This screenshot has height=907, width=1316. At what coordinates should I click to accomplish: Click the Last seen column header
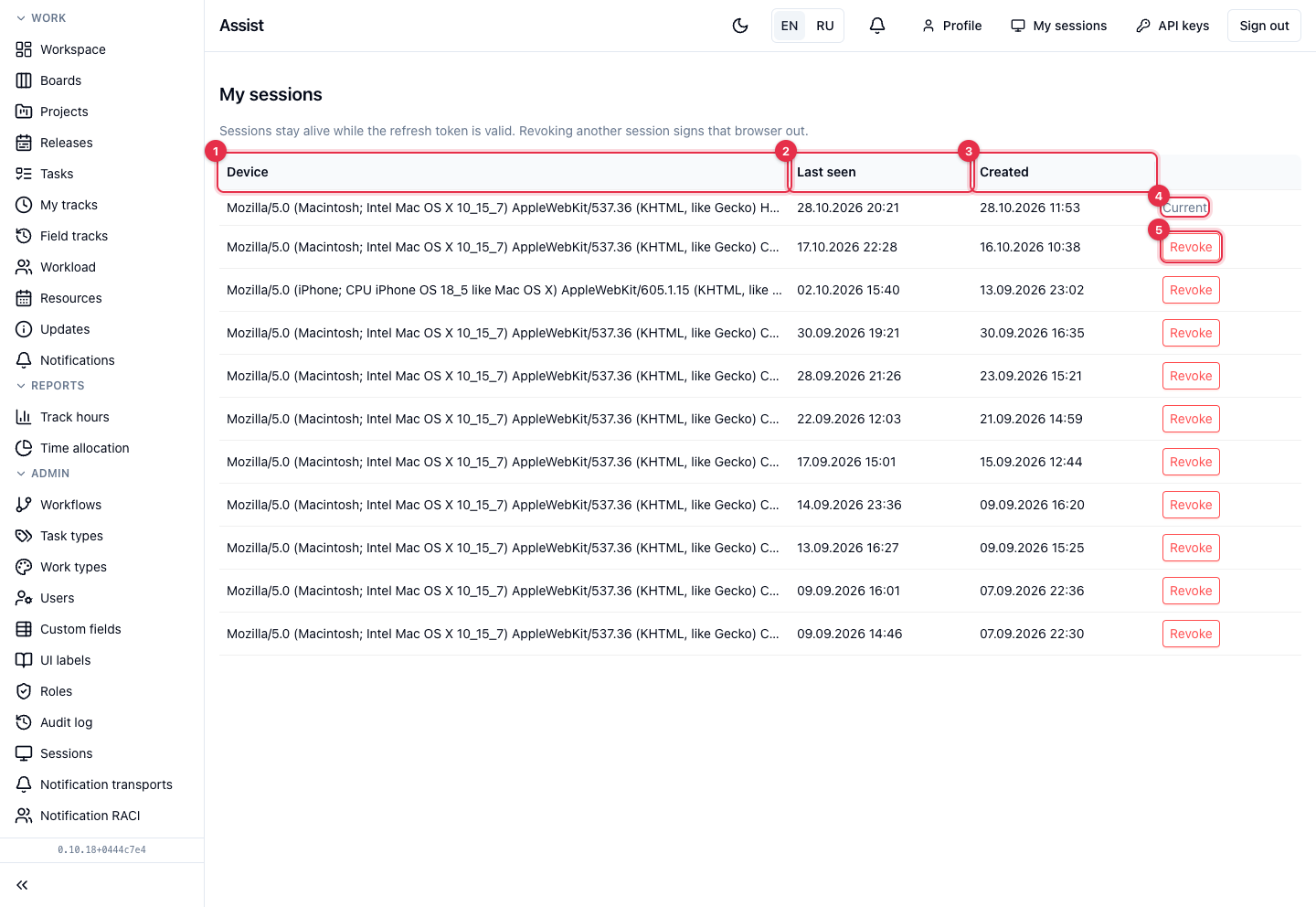click(880, 172)
